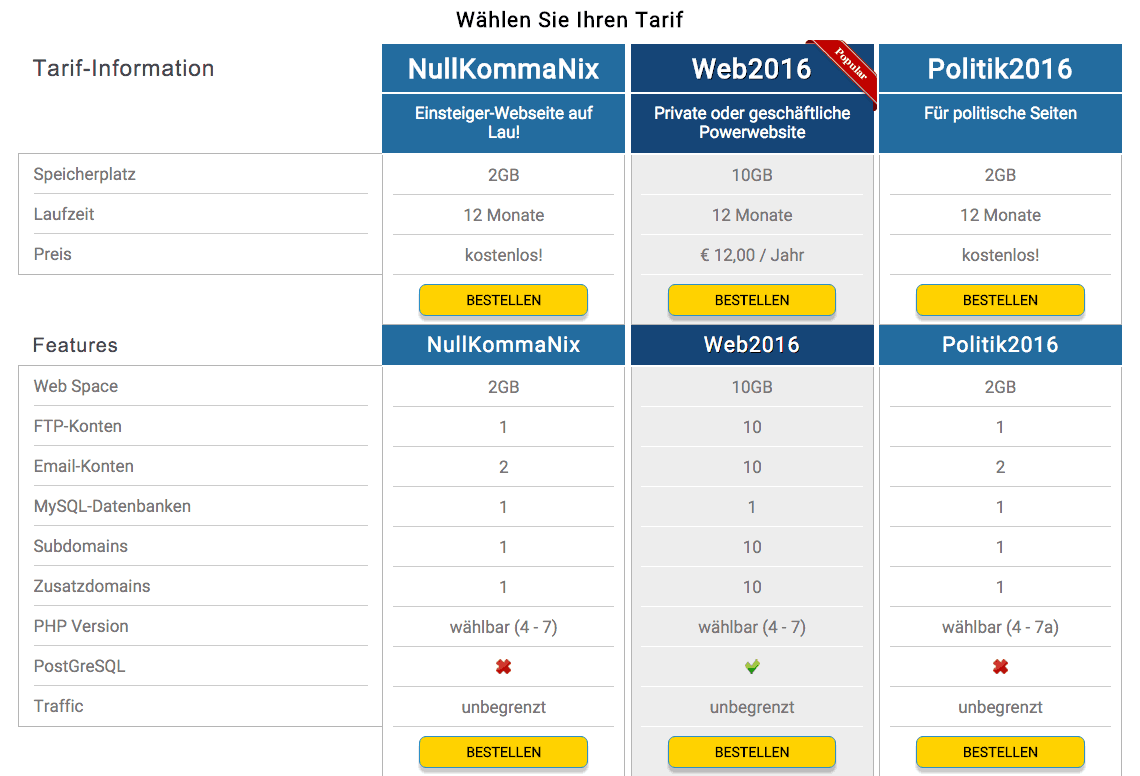Viewport: 1140px width, 776px height.
Task: Order NullKommaNix via BESTELLEN below the Preis row
Action: 503,300
